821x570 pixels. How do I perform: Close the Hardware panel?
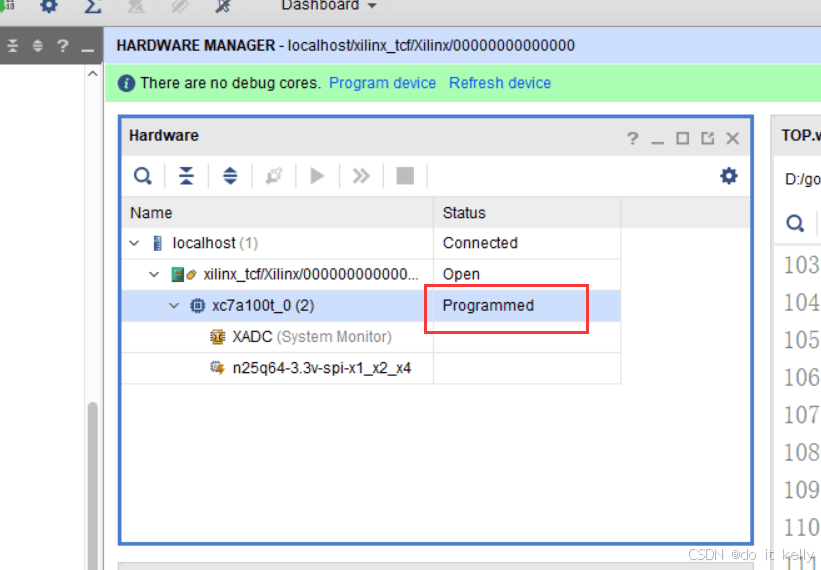733,138
